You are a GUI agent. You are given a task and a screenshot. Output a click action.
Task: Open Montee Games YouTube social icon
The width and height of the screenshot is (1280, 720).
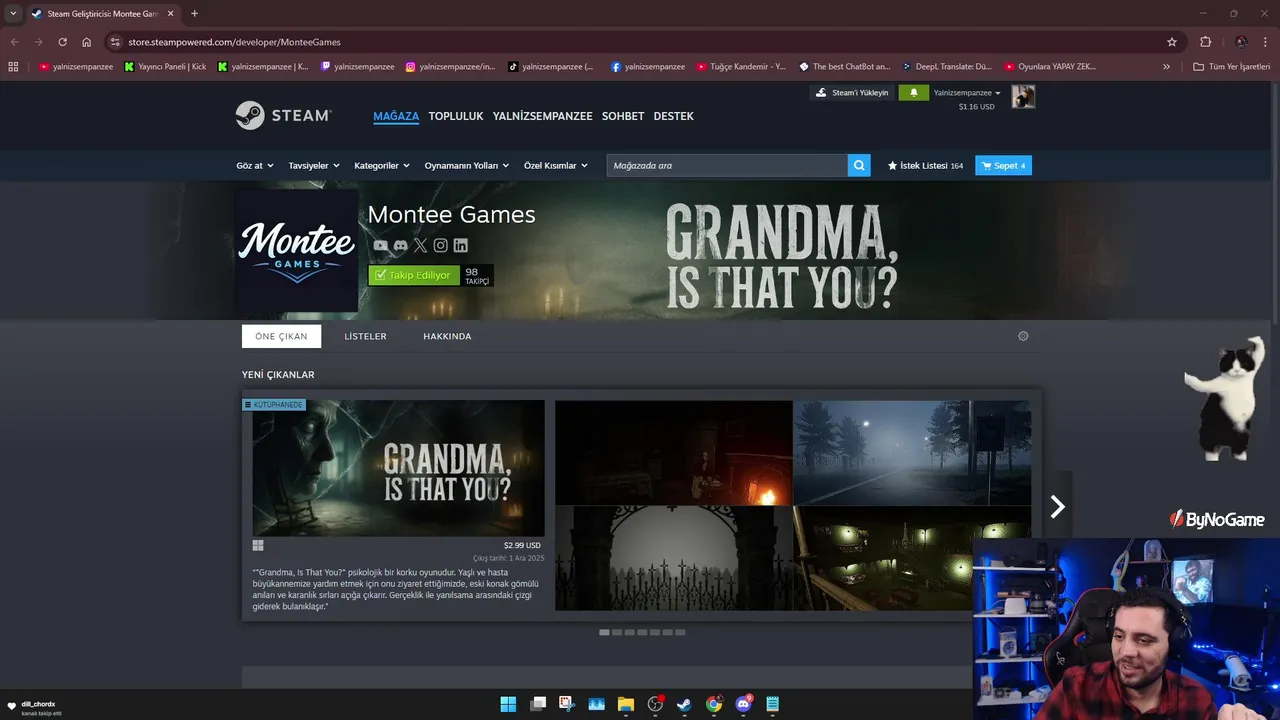(x=381, y=245)
